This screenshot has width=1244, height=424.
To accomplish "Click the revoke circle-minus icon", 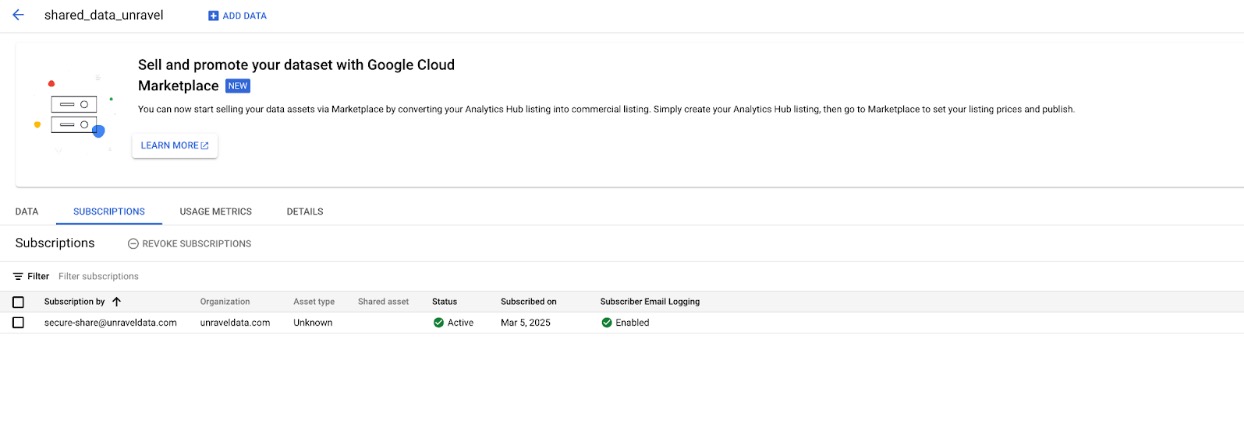I will click(x=133, y=244).
